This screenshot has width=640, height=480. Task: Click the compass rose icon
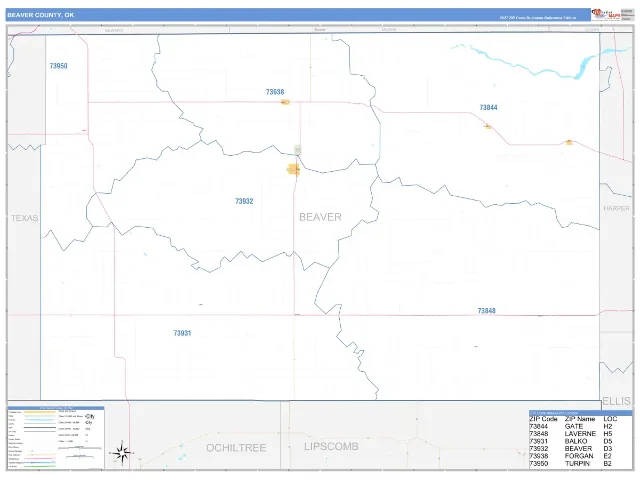coord(122,453)
